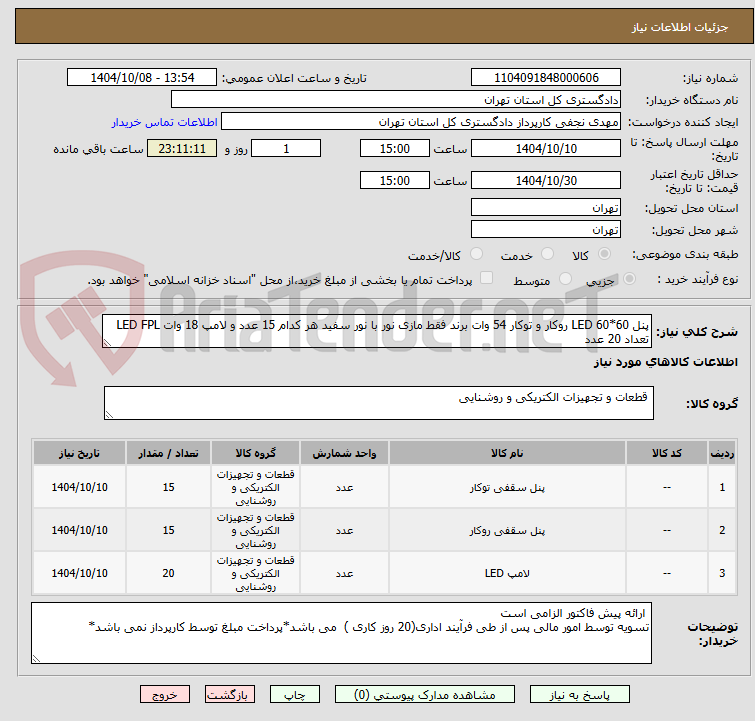Select the پنل سقفی توکار item cell
The width and height of the screenshot is (755, 721).
(x=507, y=487)
